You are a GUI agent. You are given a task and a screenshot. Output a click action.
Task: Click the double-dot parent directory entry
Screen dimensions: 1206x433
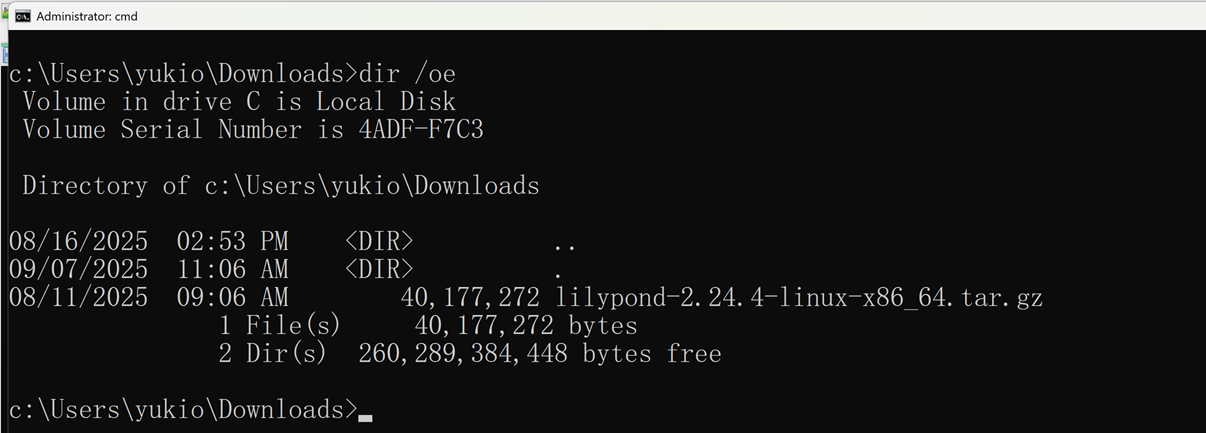[564, 245]
